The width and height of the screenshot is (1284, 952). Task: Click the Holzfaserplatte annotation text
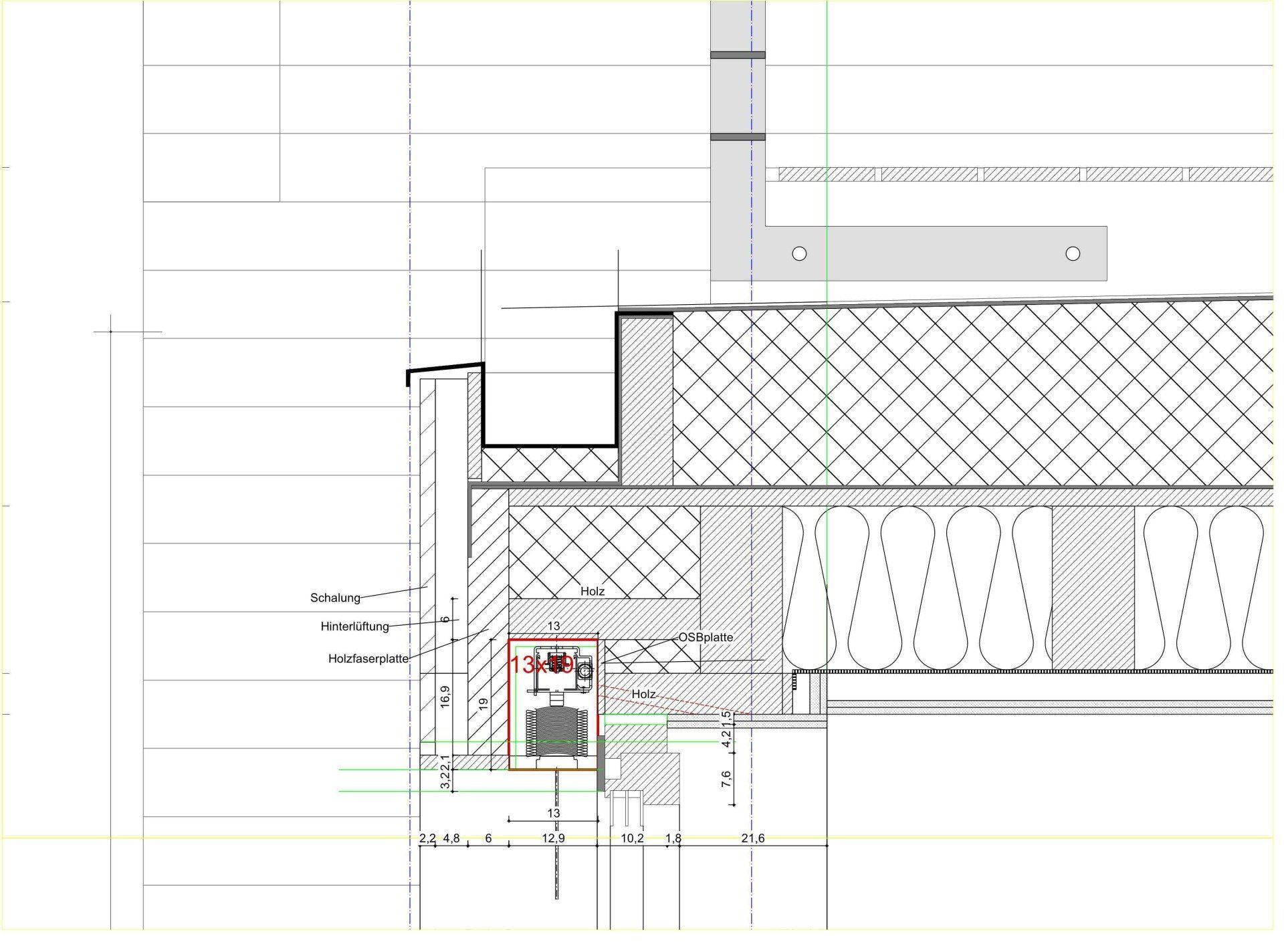[368, 659]
